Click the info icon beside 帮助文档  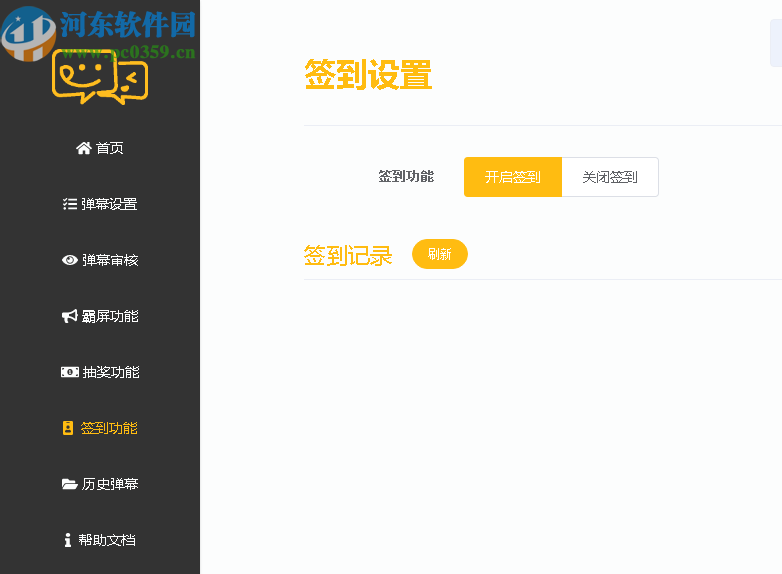point(68,540)
